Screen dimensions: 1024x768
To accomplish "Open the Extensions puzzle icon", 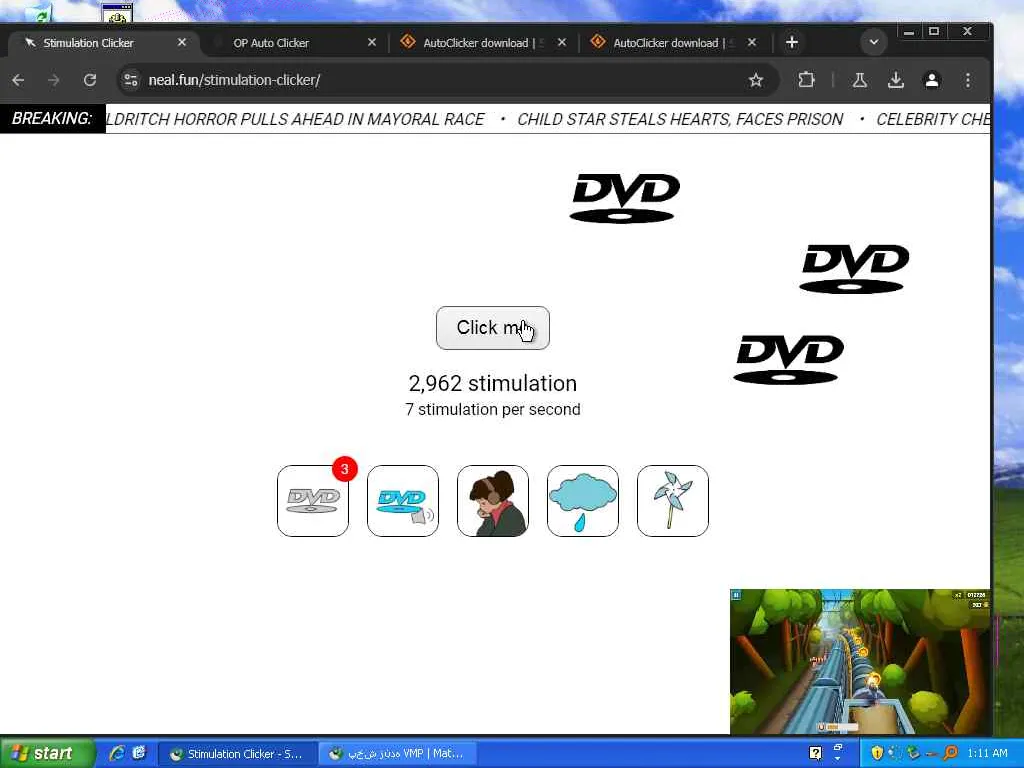I will click(x=807, y=80).
